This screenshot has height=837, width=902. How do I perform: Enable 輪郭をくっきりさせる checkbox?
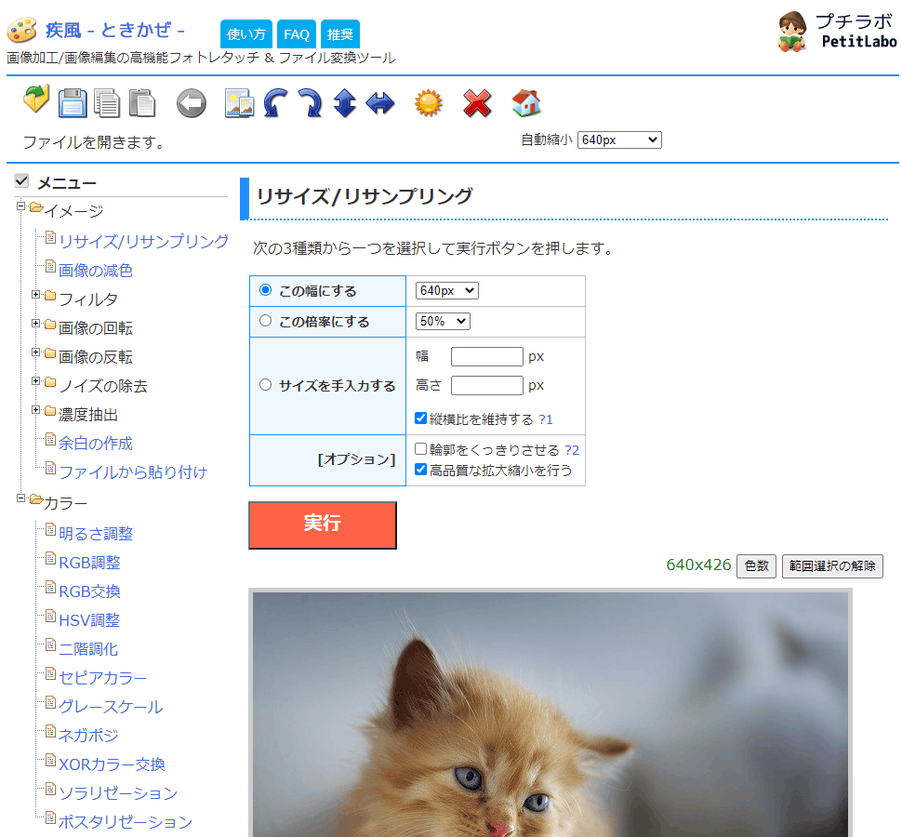coord(421,449)
